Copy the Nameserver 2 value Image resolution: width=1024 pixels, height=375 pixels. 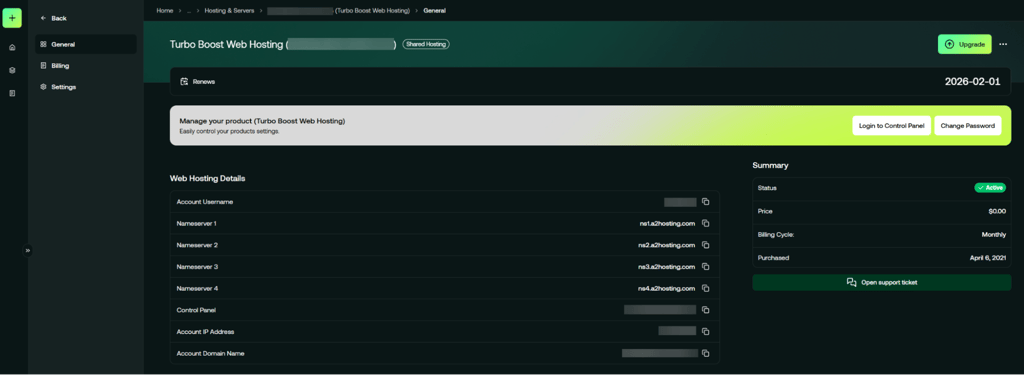point(705,245)
